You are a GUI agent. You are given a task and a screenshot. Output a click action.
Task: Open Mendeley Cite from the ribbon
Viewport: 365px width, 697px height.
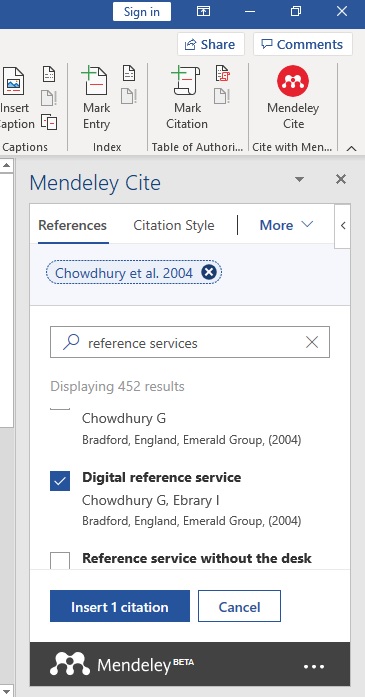point(293,98)
